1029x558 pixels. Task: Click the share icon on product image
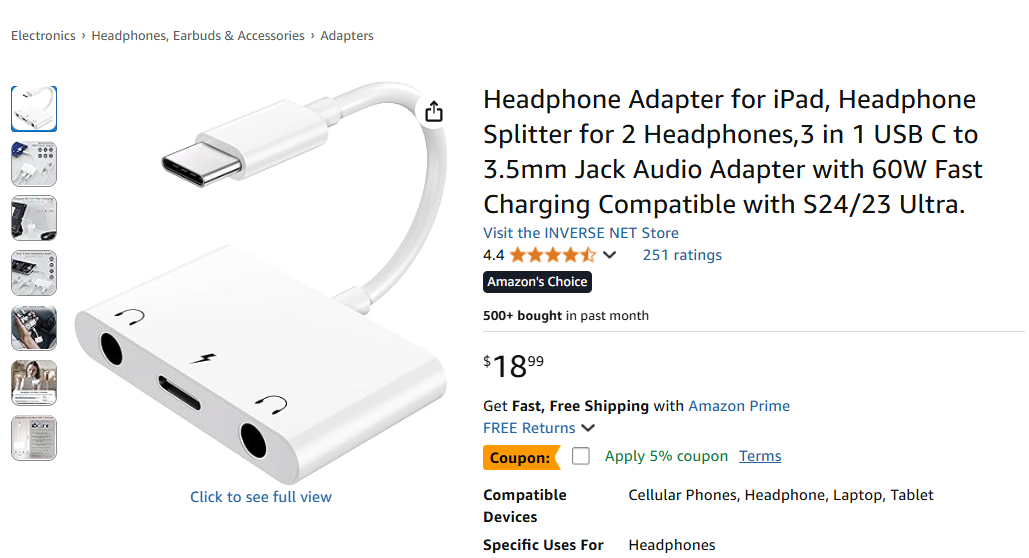coord(433,111)
